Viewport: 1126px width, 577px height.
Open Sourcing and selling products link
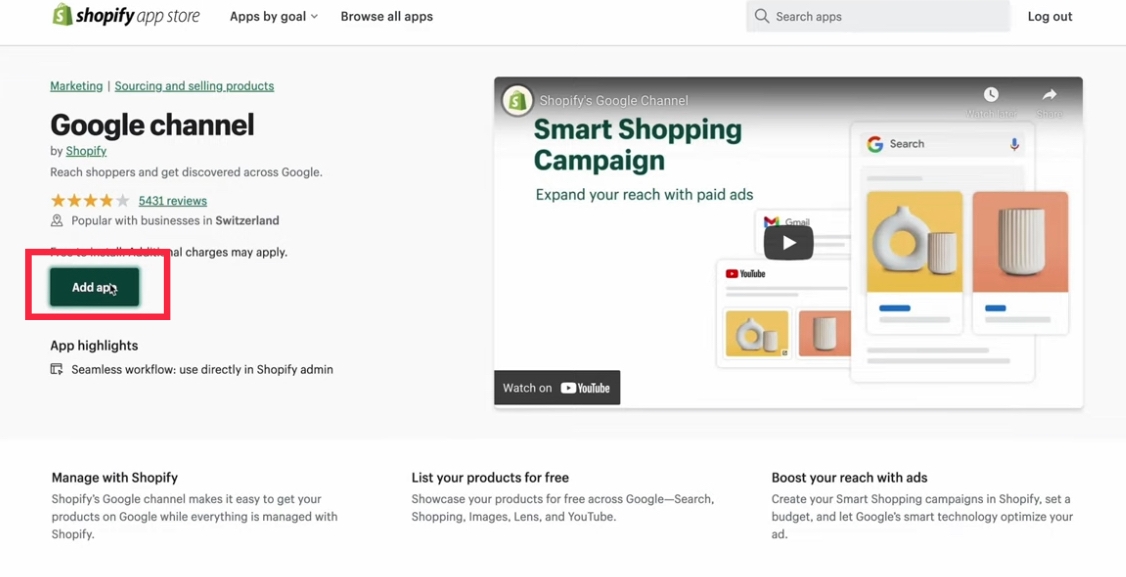pyautogui.click(x=194, y=86)
